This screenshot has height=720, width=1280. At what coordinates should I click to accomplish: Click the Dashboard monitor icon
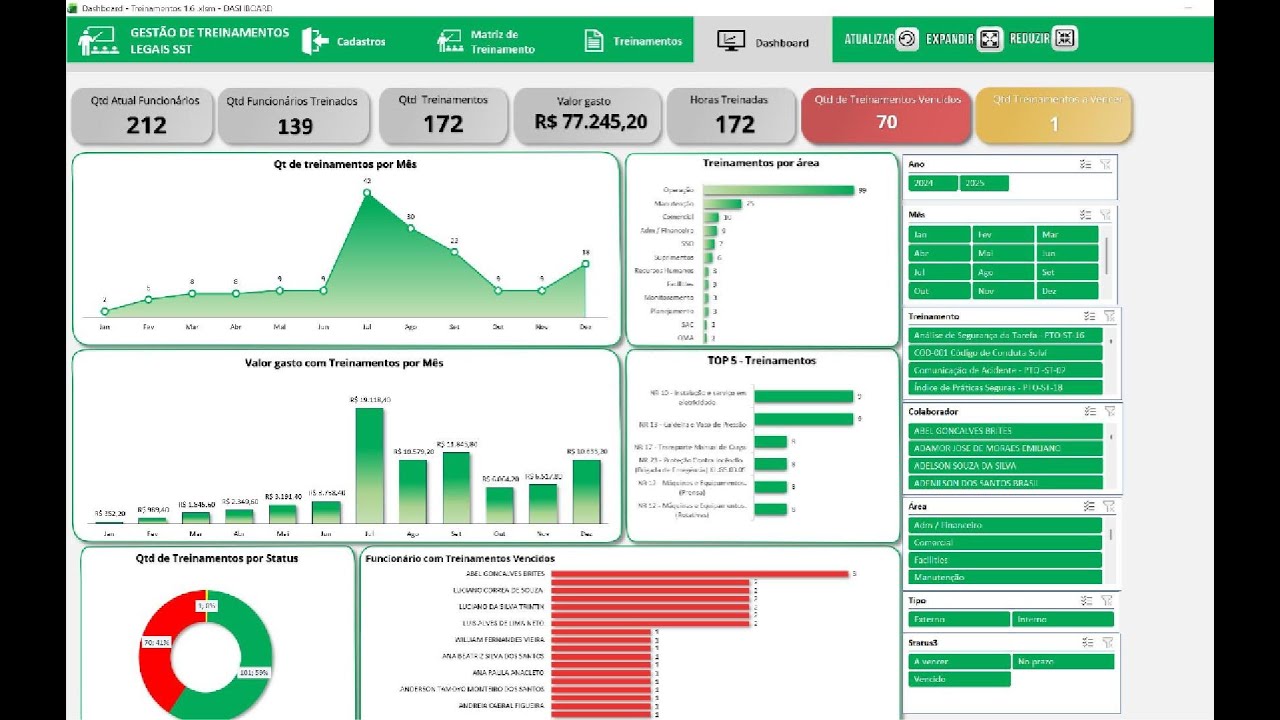[732, 41]
